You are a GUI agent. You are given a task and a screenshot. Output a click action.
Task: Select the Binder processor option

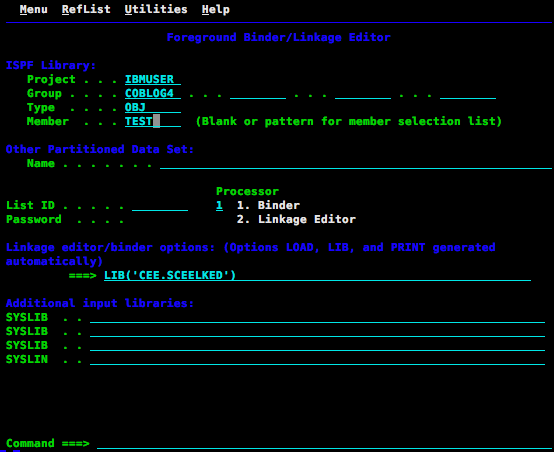click(268, 205)
